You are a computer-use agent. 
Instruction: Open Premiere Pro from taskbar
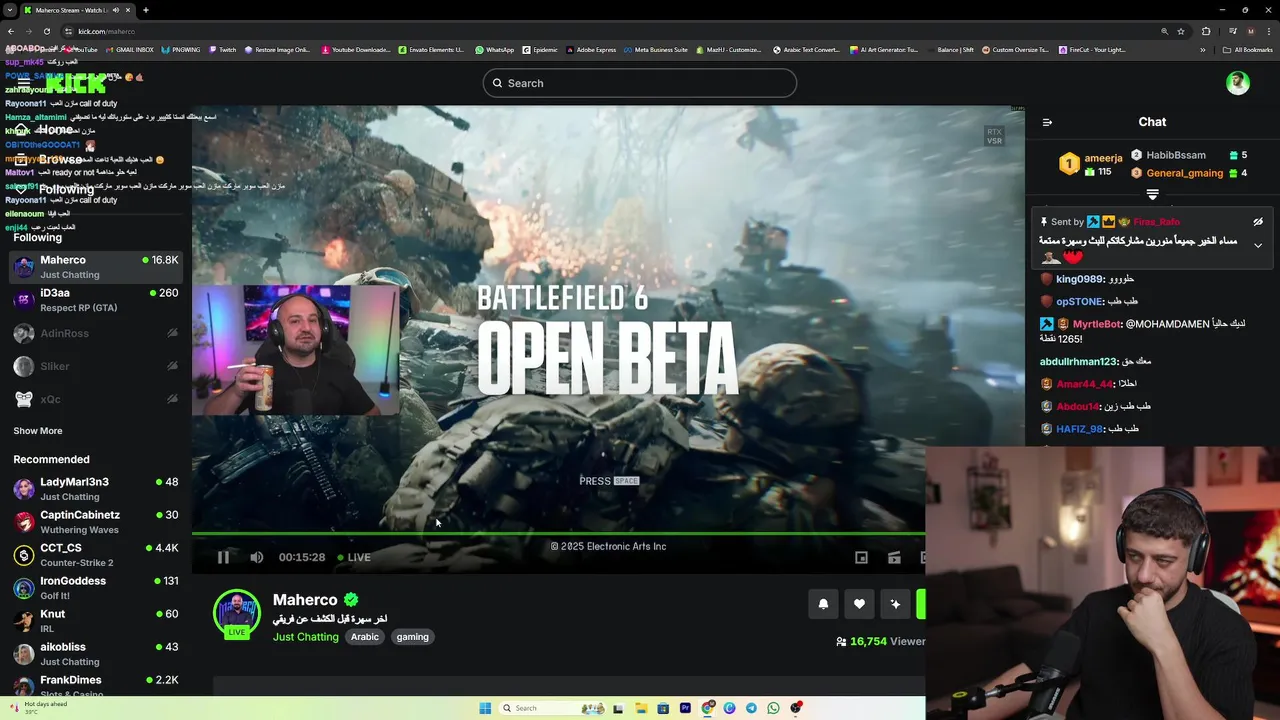685,708
